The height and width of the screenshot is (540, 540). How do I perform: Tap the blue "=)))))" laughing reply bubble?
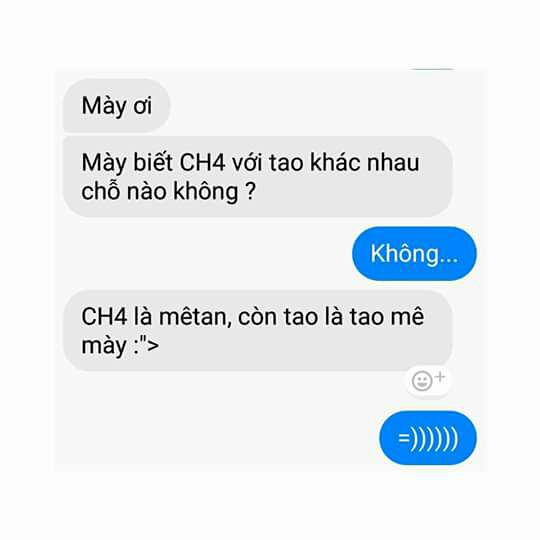coord(428,438)
